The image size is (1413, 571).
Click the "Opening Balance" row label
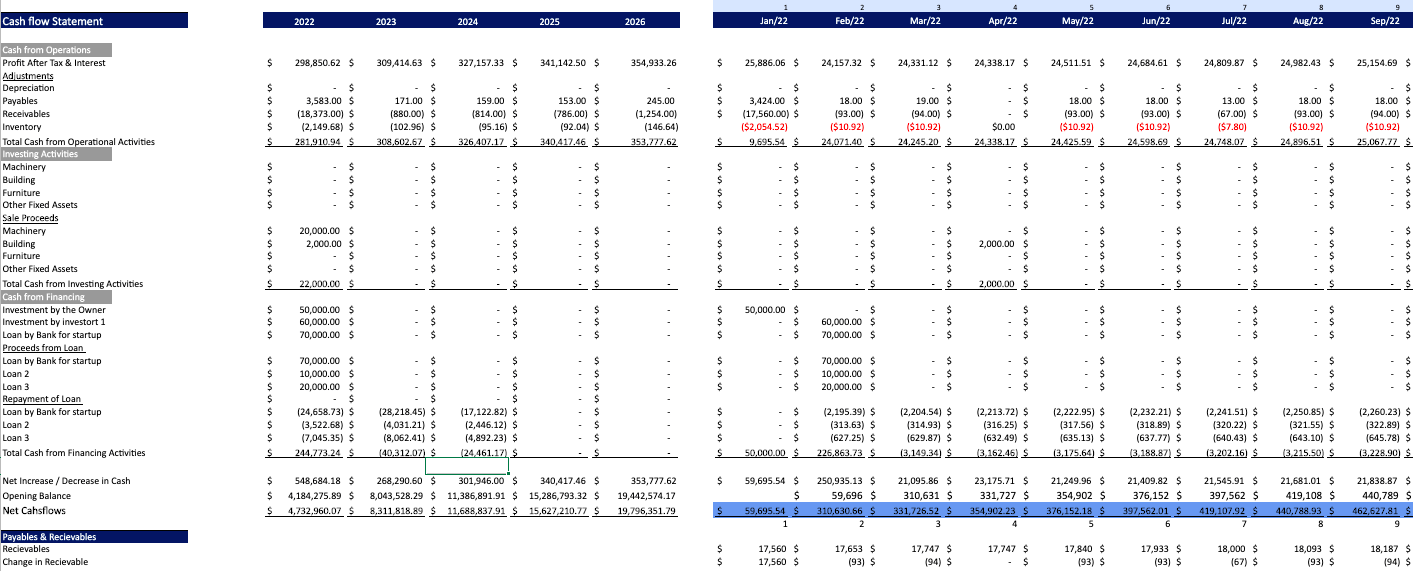pos(36,496)
